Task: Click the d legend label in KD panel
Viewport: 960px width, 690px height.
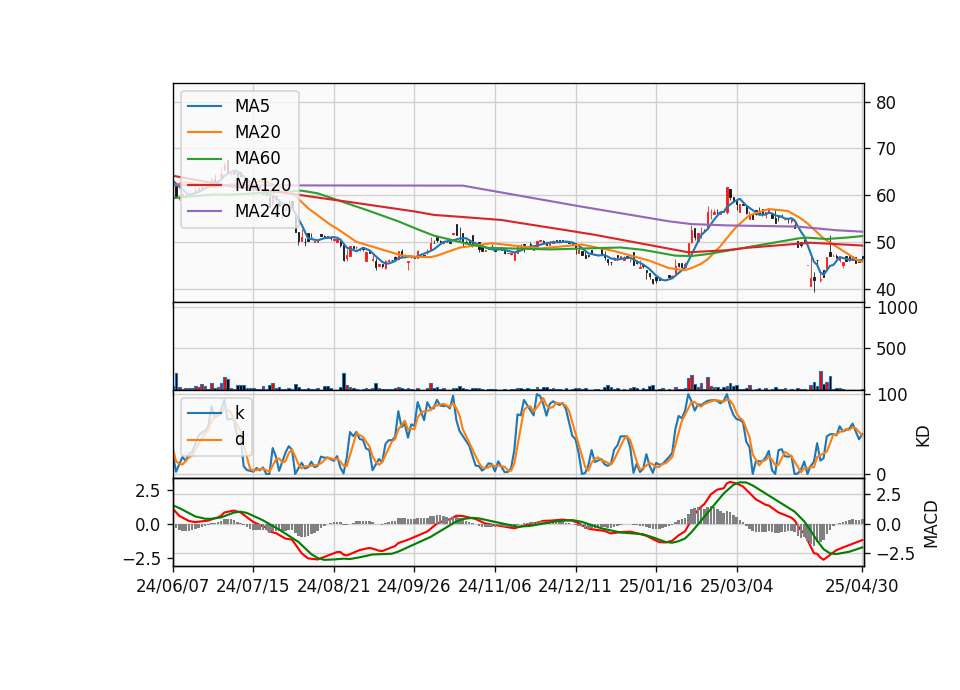Action: pos(240,439)
